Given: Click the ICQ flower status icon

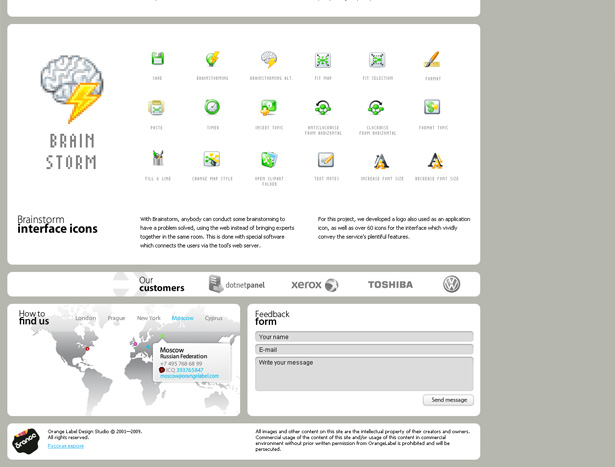Looking at the screenshot, I should pos(162,370).
